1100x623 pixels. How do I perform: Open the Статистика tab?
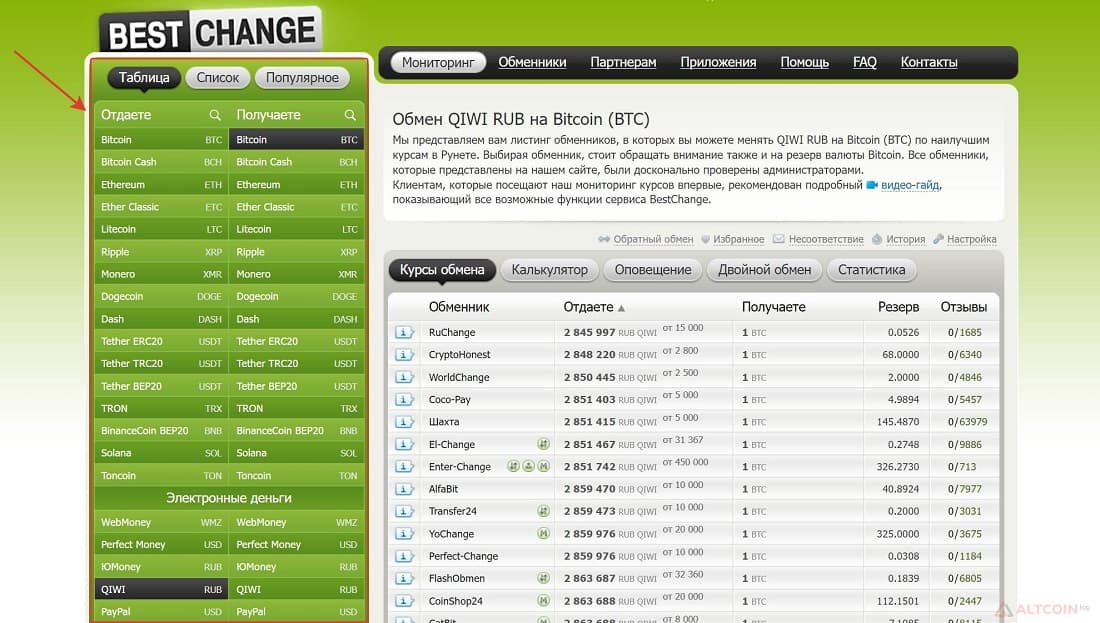871,270
